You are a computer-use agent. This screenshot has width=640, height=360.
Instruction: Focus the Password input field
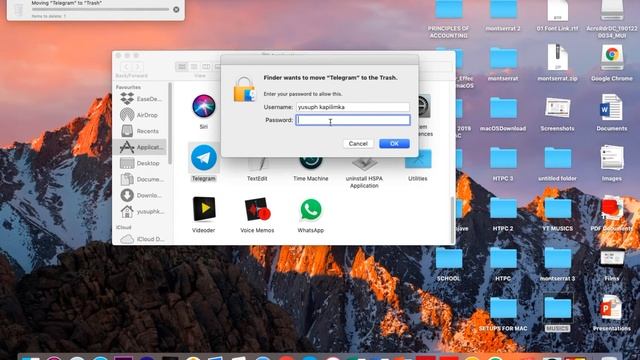tap(353, 120)
